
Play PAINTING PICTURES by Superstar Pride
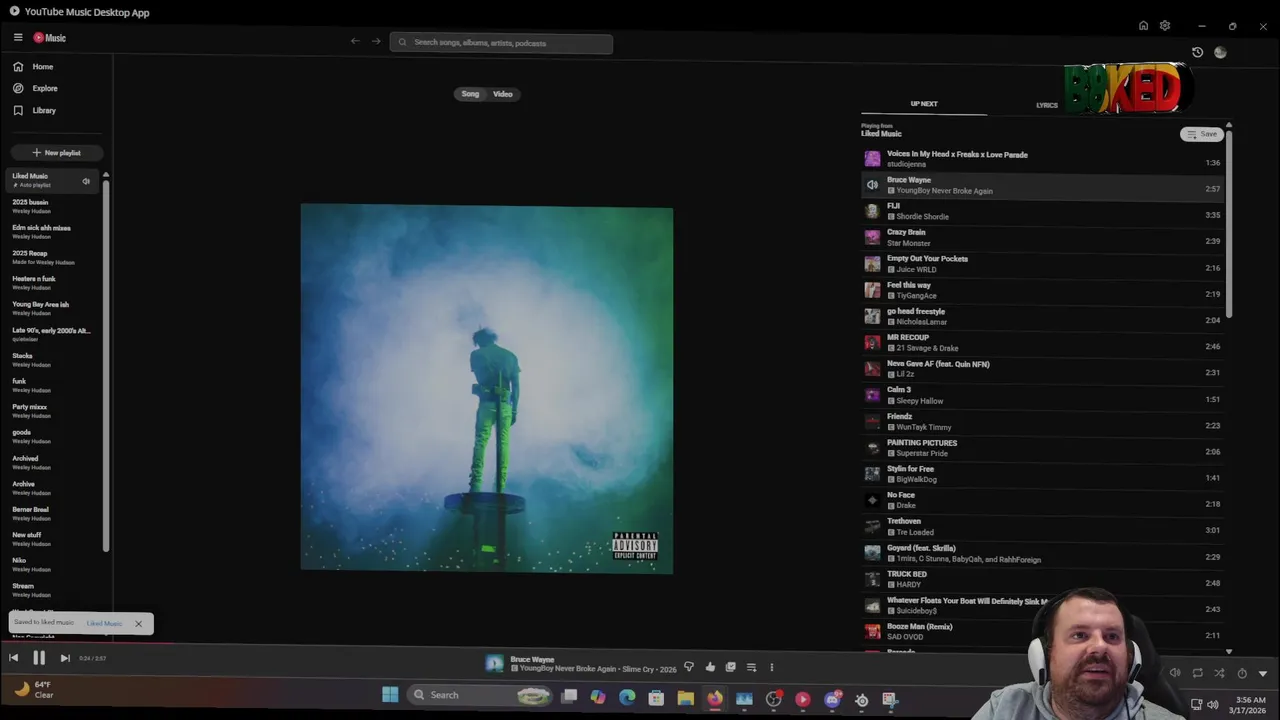pos(1042,448)
